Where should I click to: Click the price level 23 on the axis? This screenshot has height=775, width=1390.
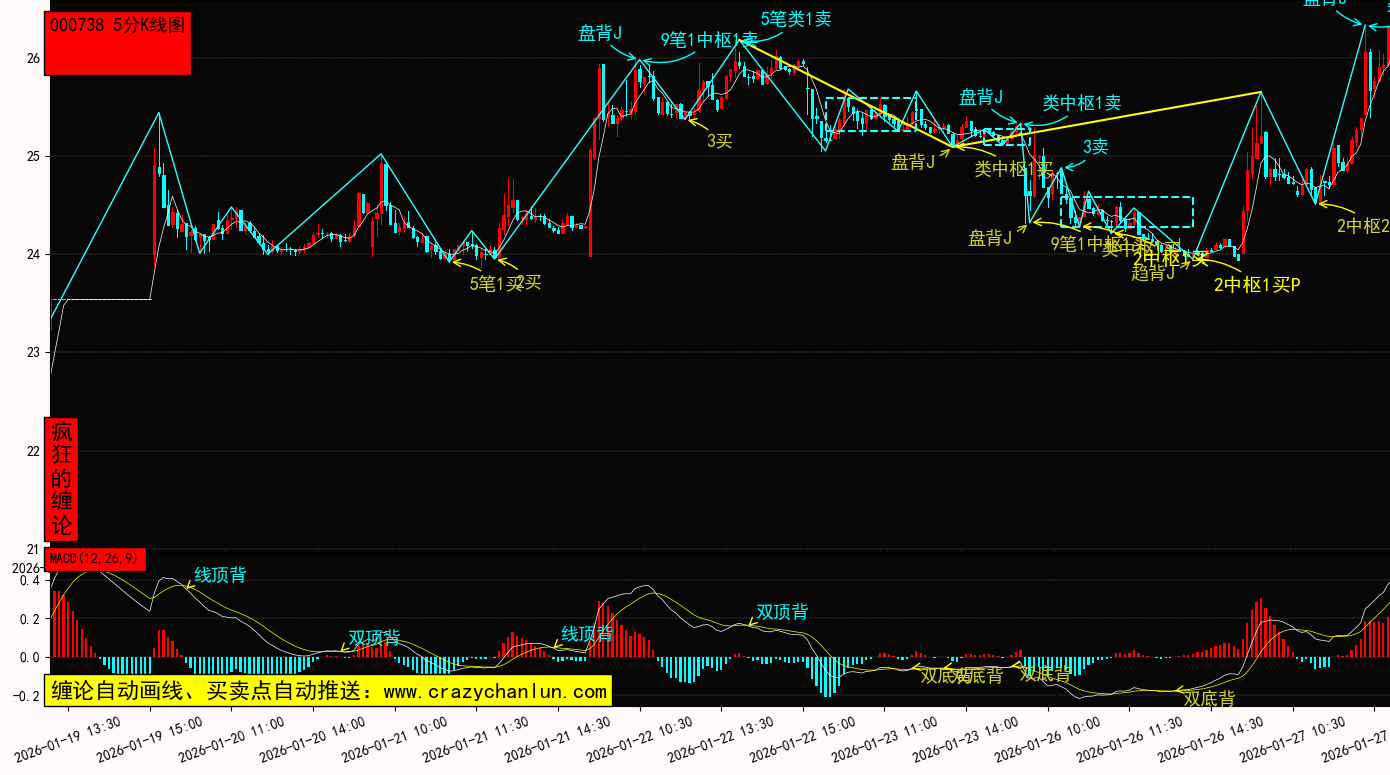33,353
